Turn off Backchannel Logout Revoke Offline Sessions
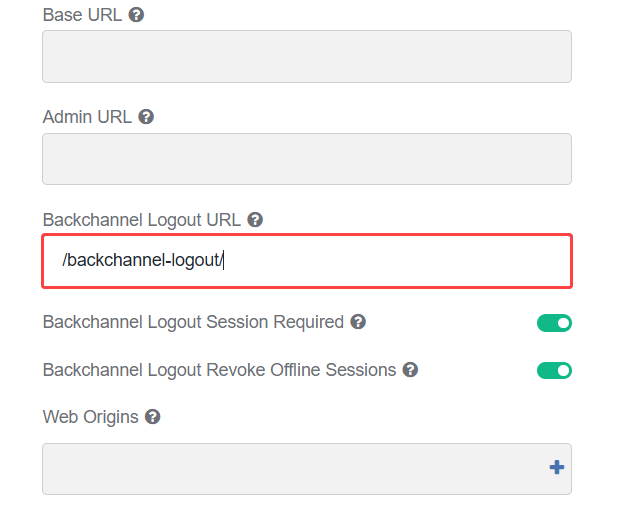Viewport: 619px width, 519px height. click(554, 371)
